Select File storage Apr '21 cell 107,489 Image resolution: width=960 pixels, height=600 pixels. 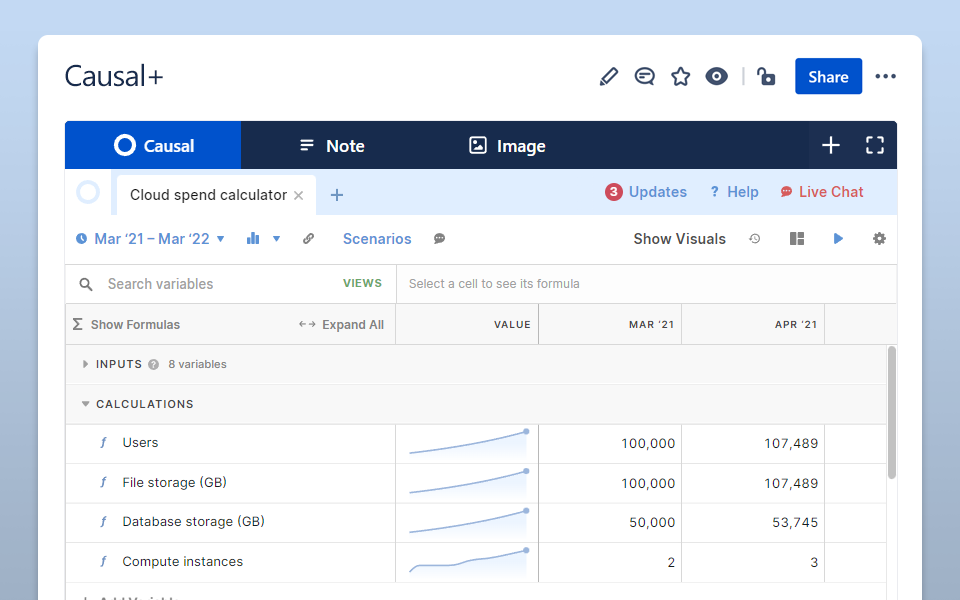pyautogui.click(x=753, y=483)
